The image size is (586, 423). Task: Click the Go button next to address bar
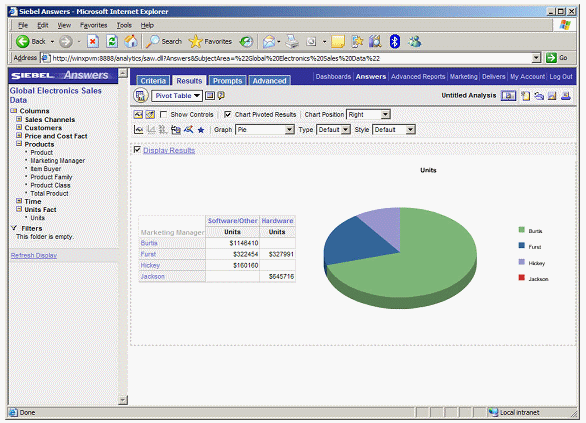pyautogui.click(x=557, y=58)
